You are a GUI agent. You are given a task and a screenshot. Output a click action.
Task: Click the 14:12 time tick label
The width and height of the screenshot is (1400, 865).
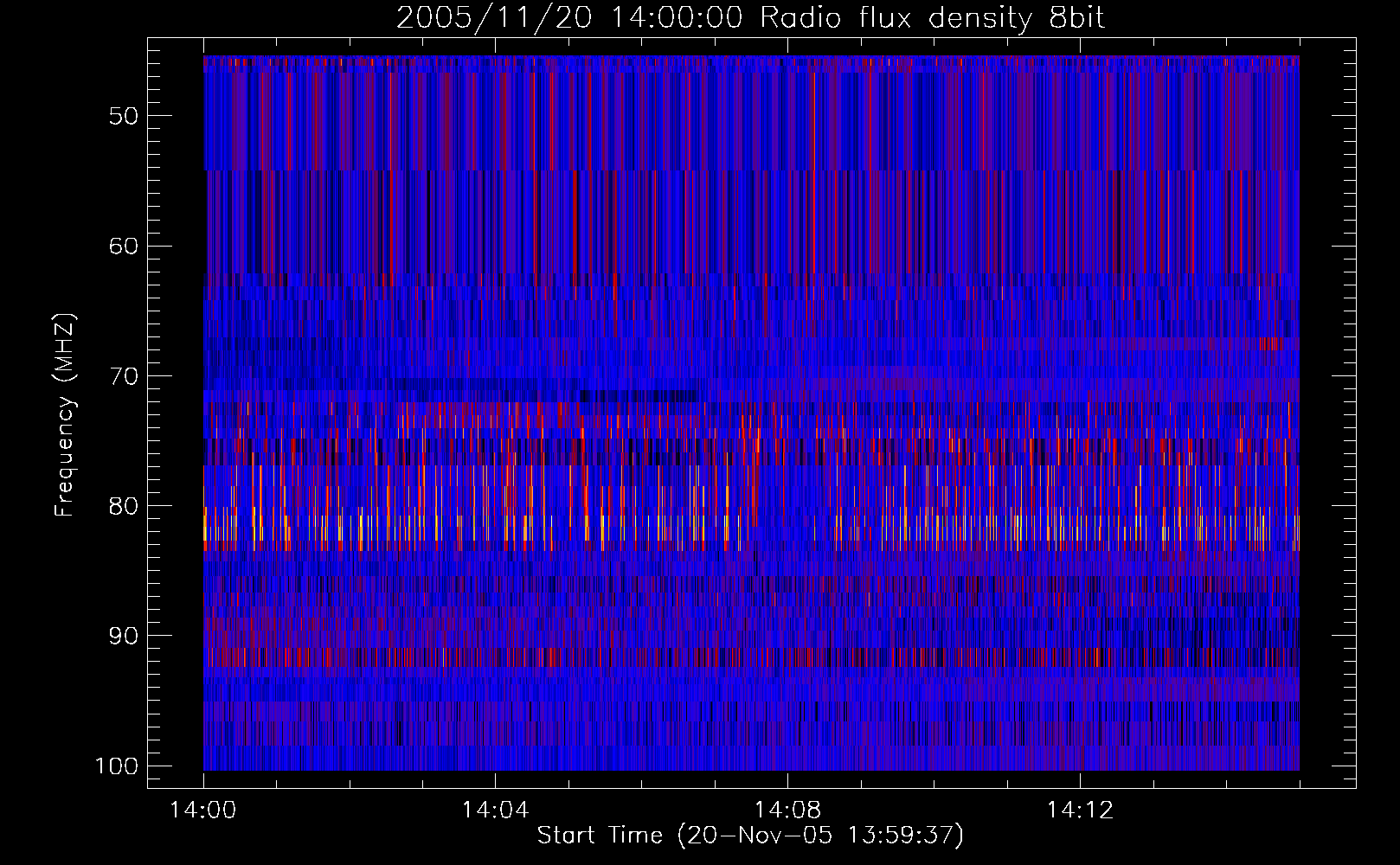(1080, 811)
